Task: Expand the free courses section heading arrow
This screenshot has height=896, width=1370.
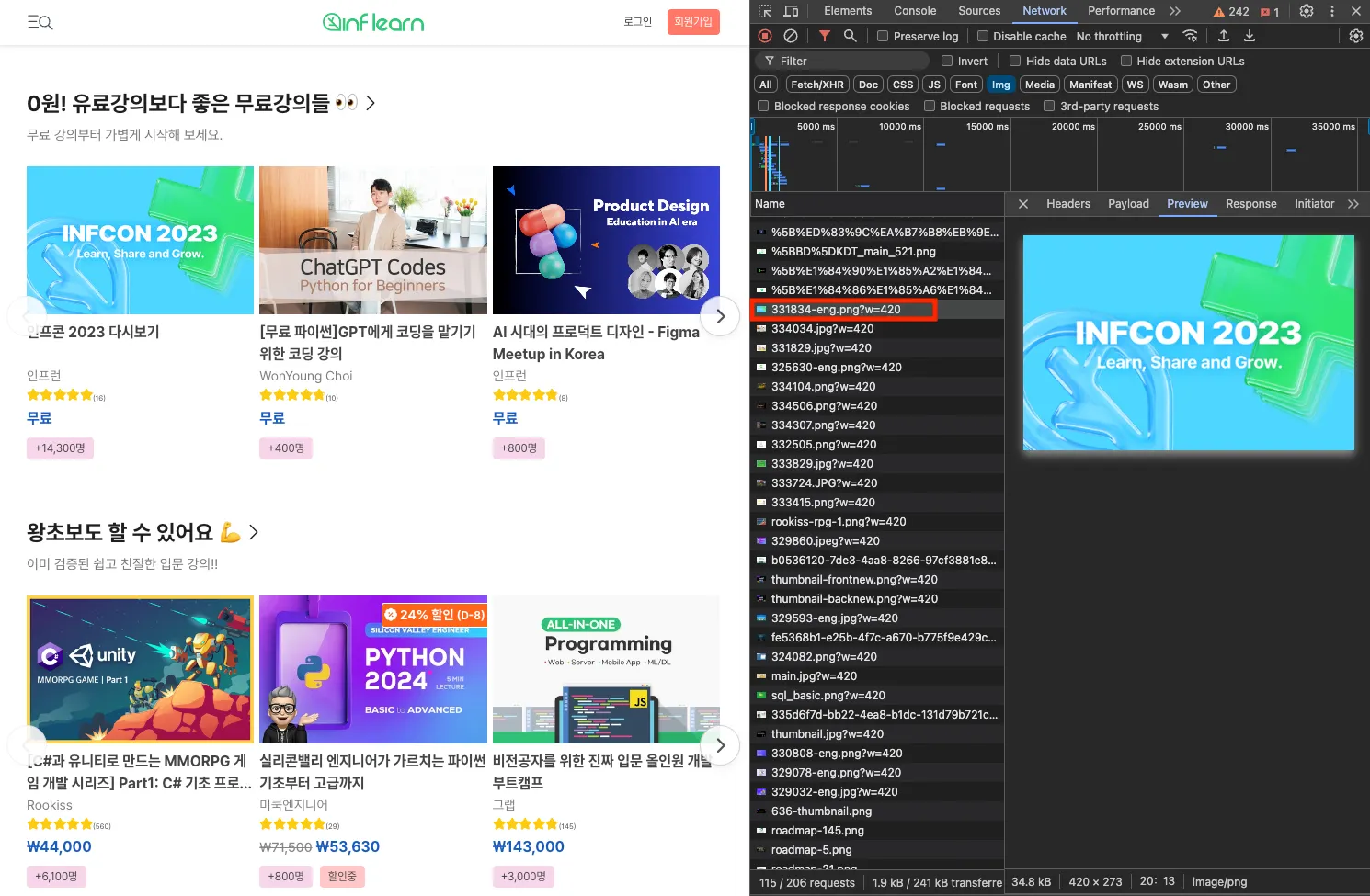Action: pyautogui.click(x=371, y=103)
